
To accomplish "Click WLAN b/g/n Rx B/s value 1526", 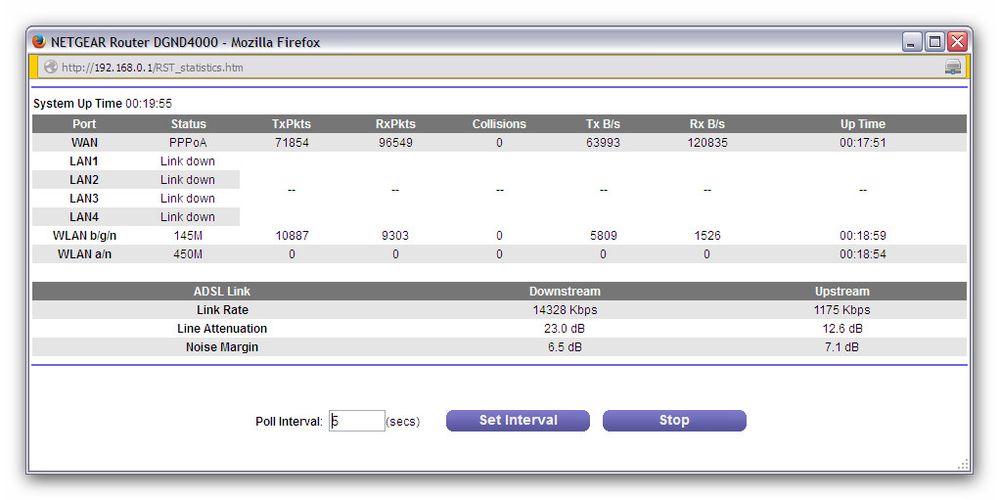I will pyautogui.click(x=707, y=236).
